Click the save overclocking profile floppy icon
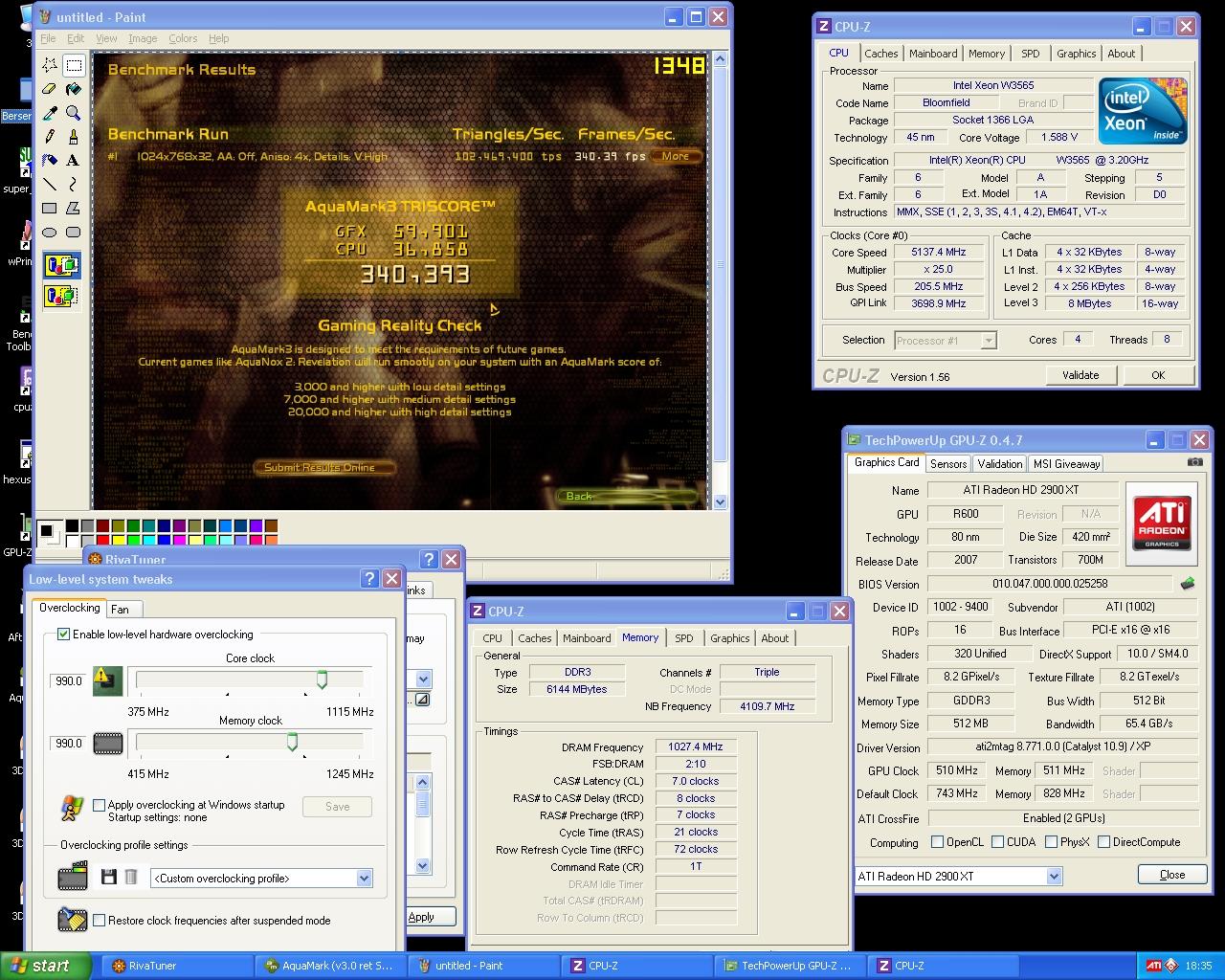The width and height of the screenshot is (1225, 980). point(108,877)
